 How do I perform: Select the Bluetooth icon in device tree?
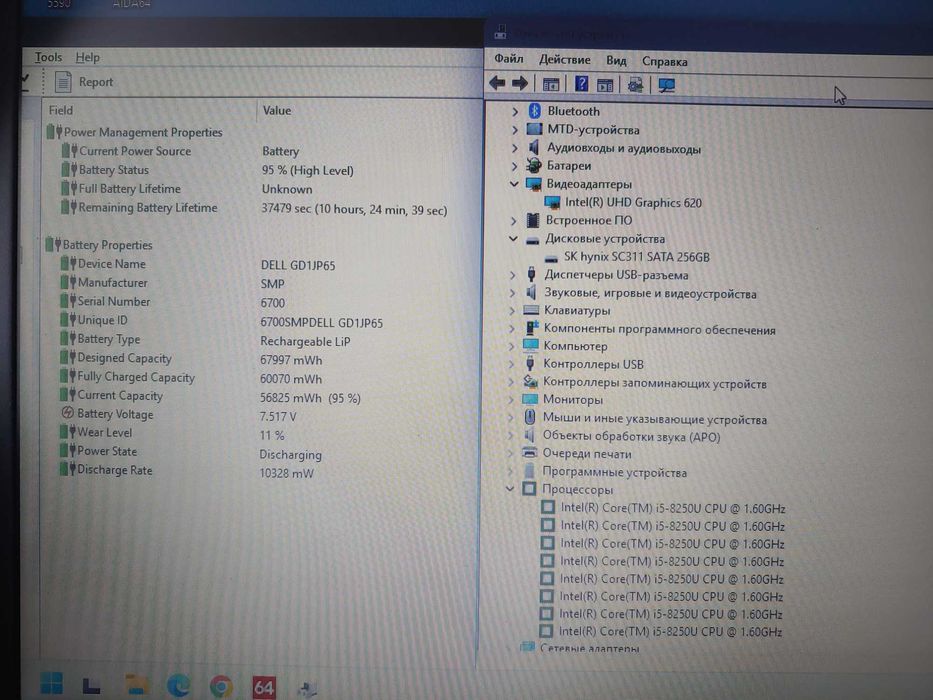[534, 111]
